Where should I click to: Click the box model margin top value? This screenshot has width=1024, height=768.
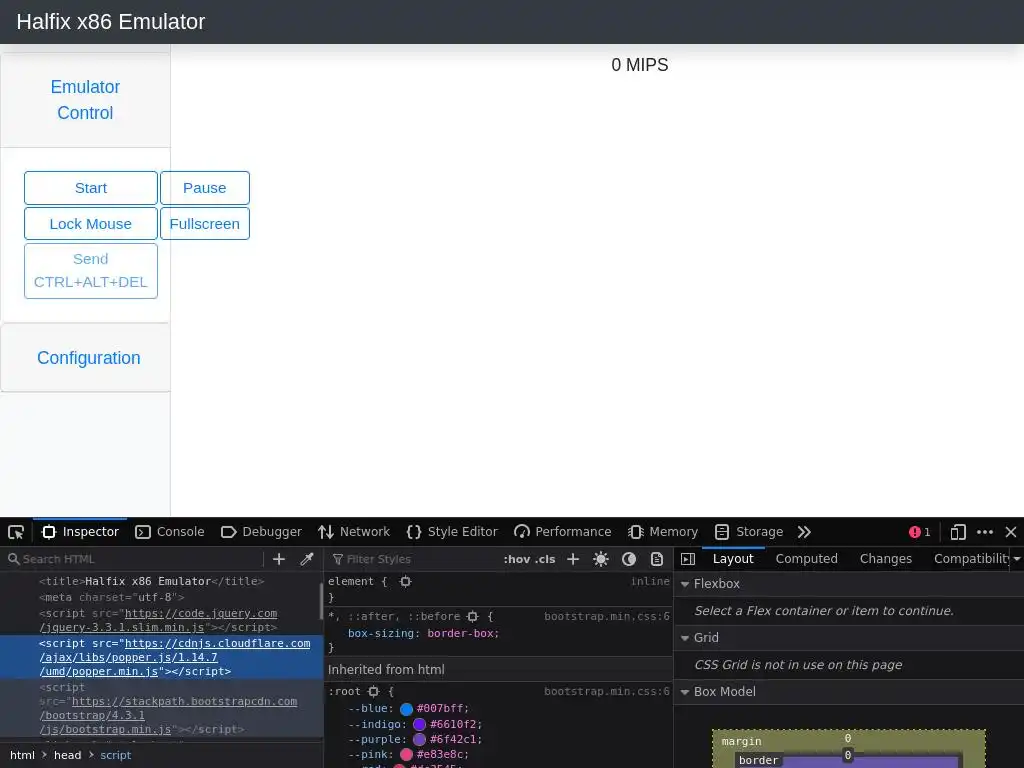(848, 739)
